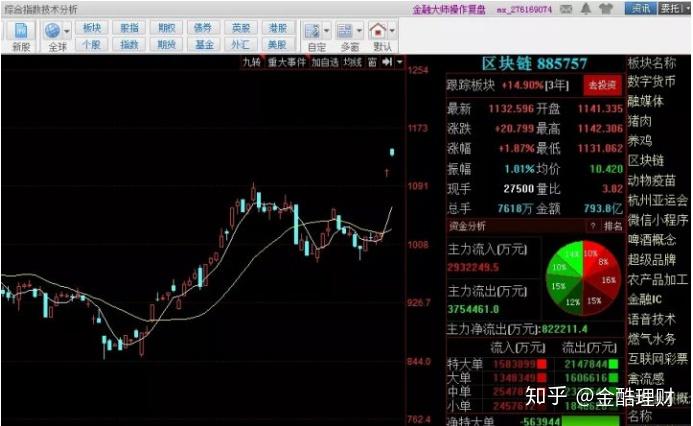Image resolution: width=693 pixels, height=426 pixels.
Task: Click the 区块链 885757 title
Action: (534, 64)
